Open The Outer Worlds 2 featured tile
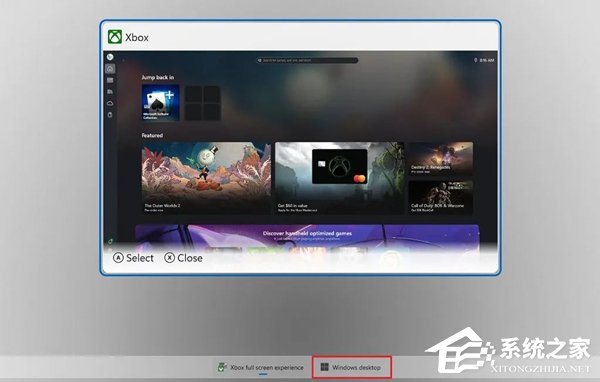The width and height of the screenshot is (600, 382). (206, 178)
